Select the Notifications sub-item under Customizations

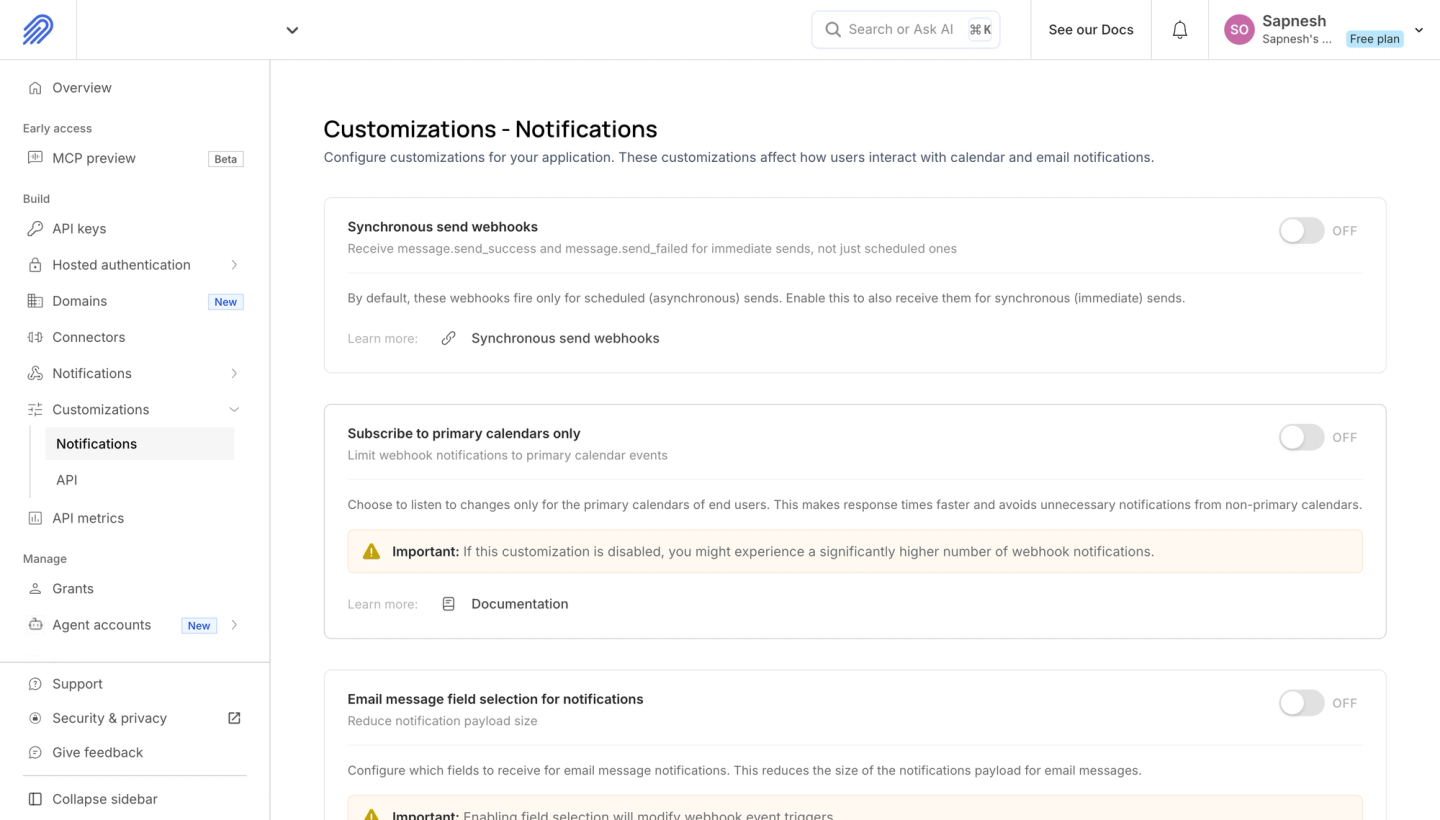140,444
